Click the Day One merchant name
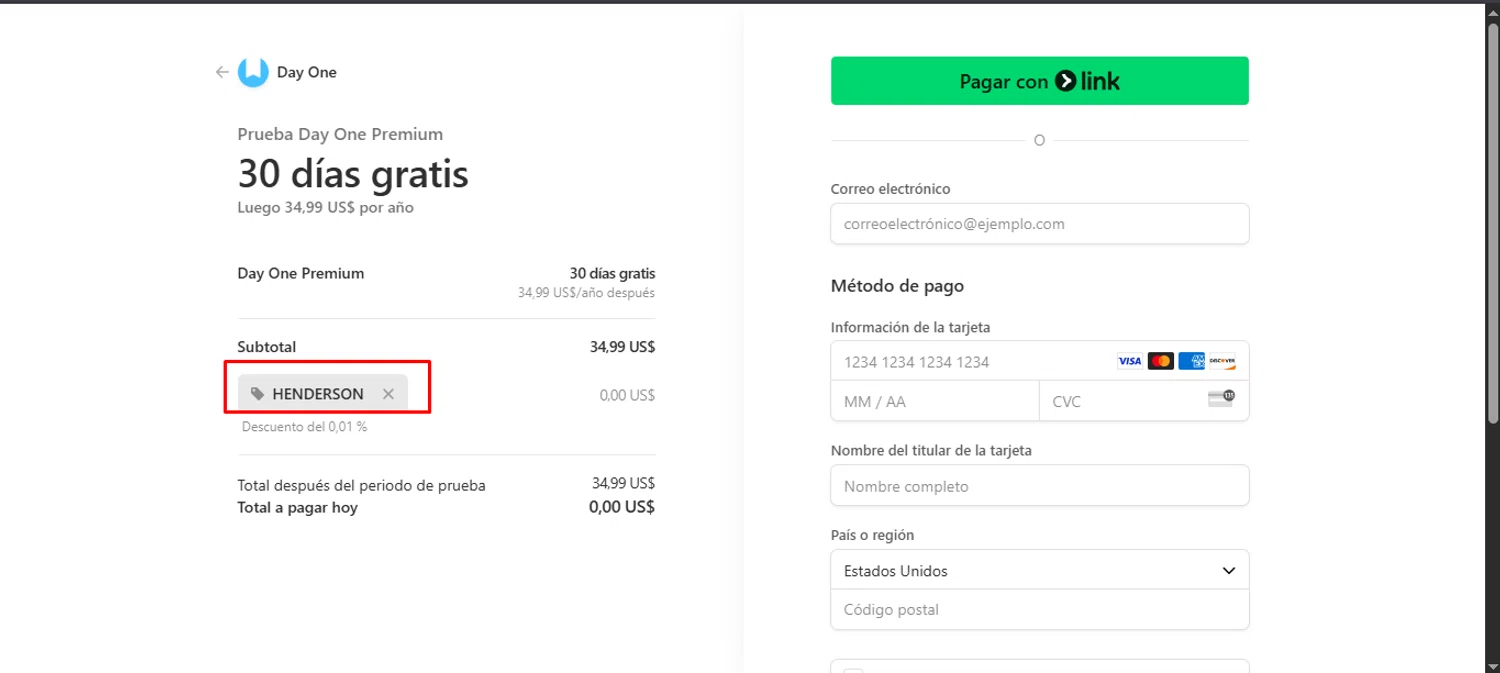 pyautogui.click(x=307, y=72)
